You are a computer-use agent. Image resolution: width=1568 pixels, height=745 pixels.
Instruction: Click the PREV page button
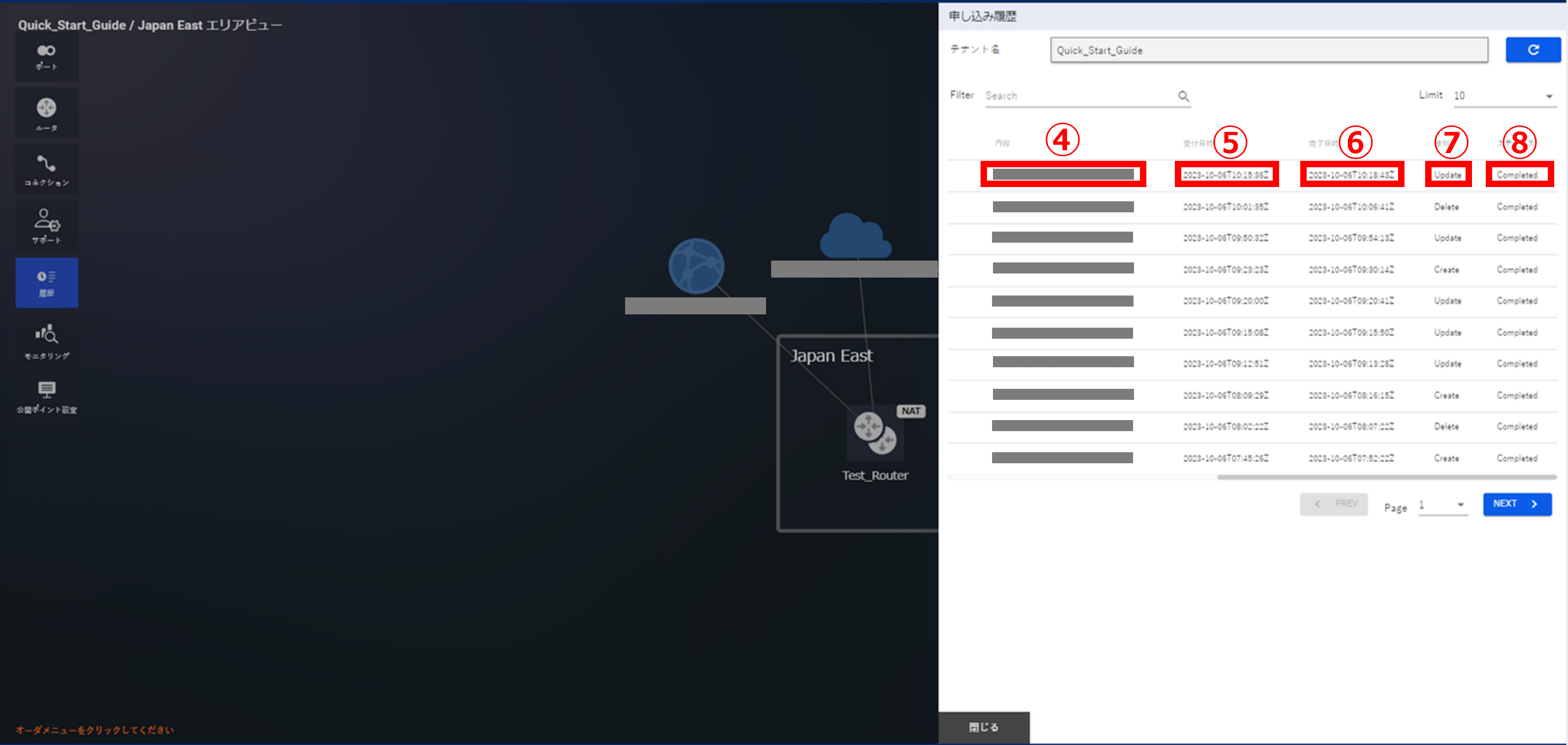pos(1334,504)
